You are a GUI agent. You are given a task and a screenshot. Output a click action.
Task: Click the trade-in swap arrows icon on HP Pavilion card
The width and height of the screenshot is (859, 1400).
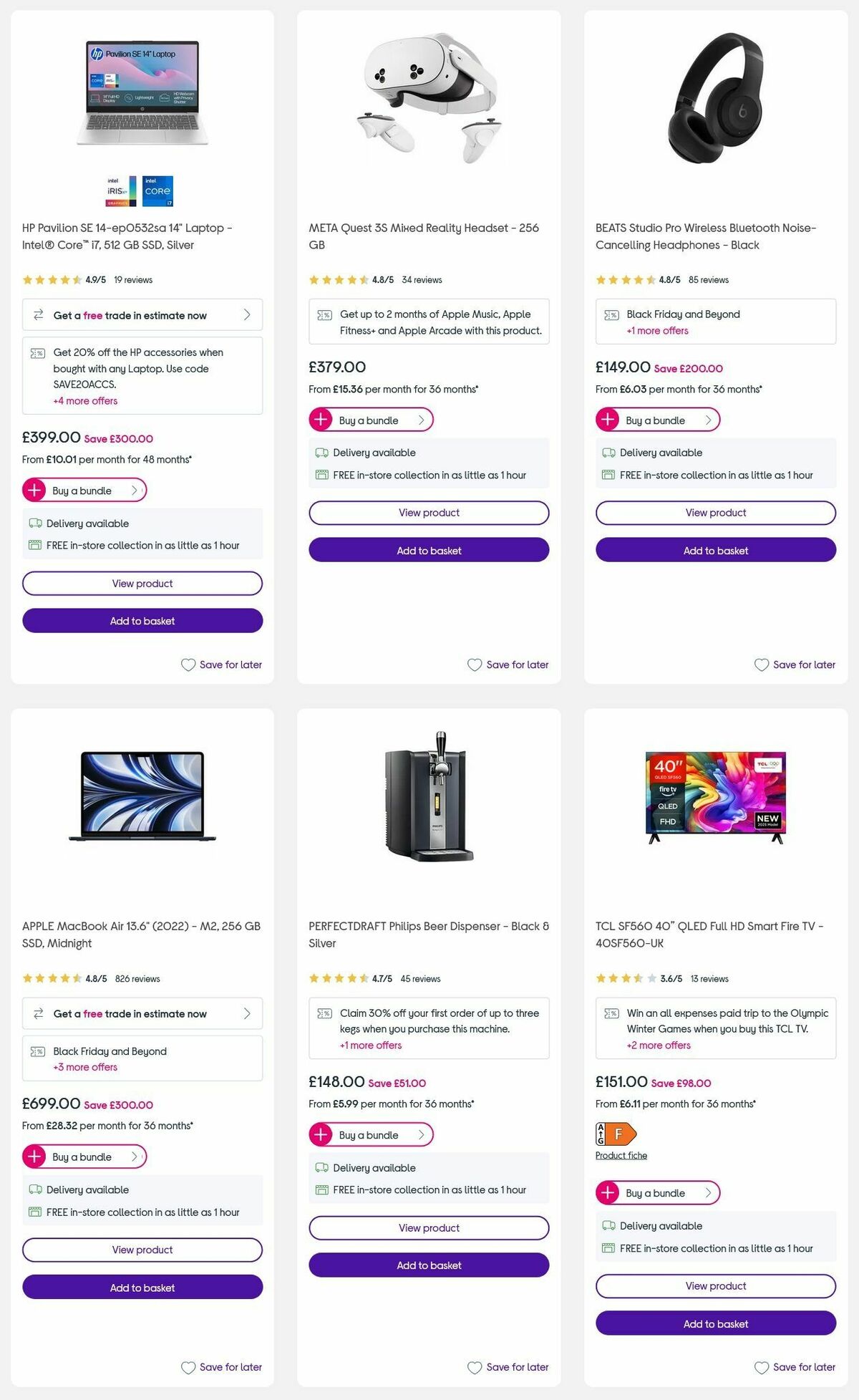point(38,314)
